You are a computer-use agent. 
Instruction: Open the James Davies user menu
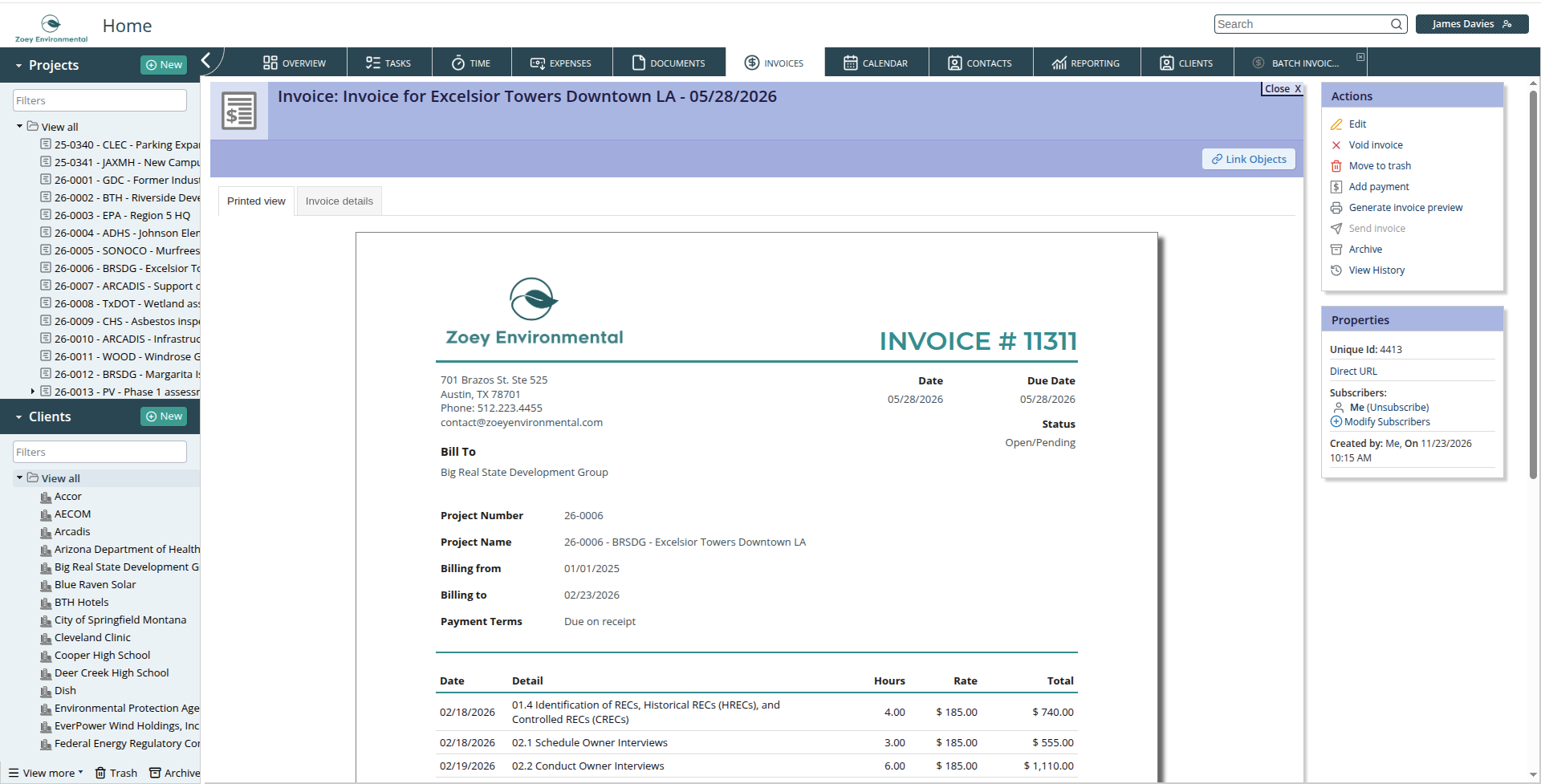(x=1472, y=24)
